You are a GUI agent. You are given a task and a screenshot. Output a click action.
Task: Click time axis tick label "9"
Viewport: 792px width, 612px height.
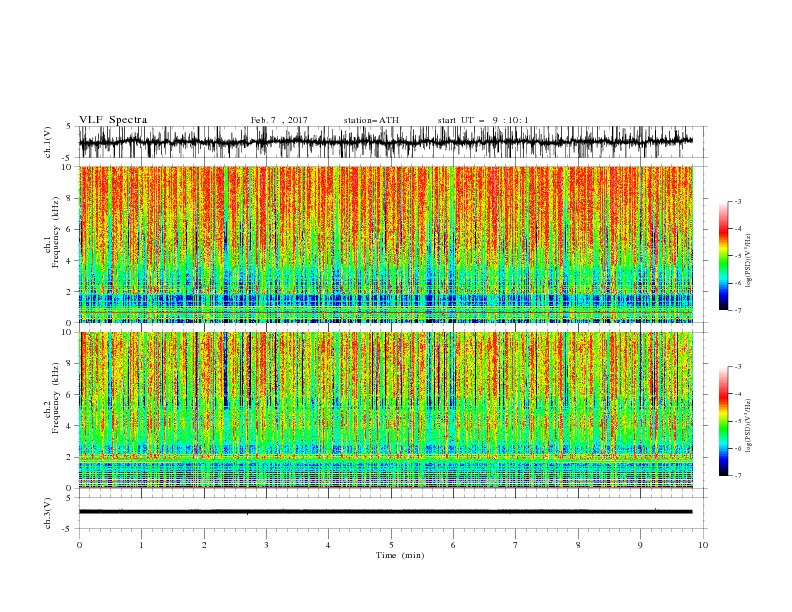pyautogui.click(x=640, y=545)
